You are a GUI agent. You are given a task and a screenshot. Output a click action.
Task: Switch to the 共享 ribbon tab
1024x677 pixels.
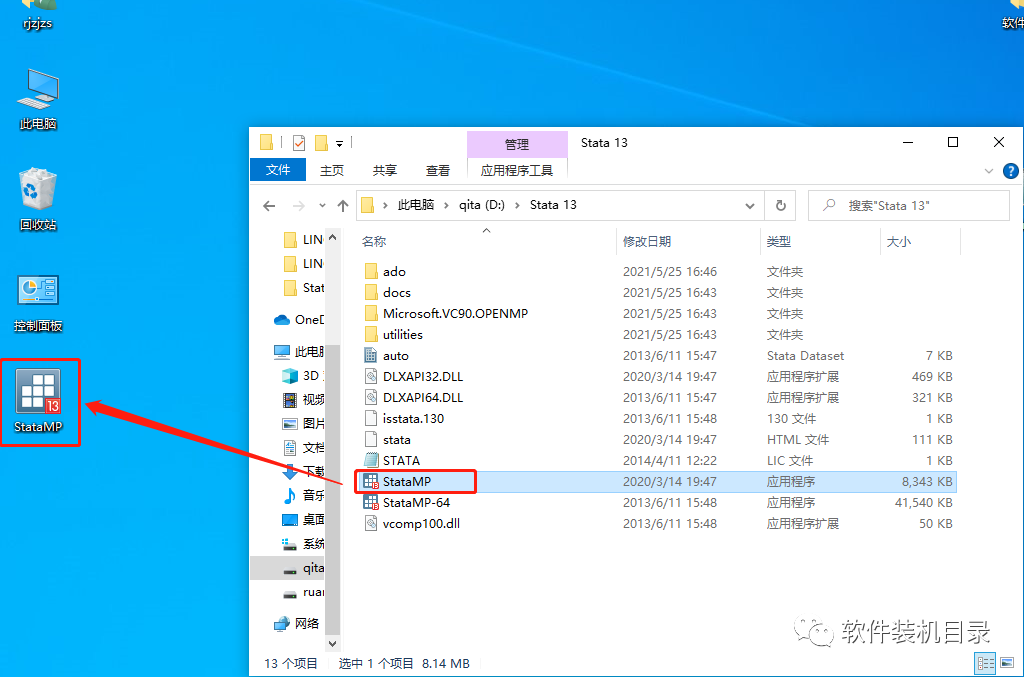pos(385,170)
